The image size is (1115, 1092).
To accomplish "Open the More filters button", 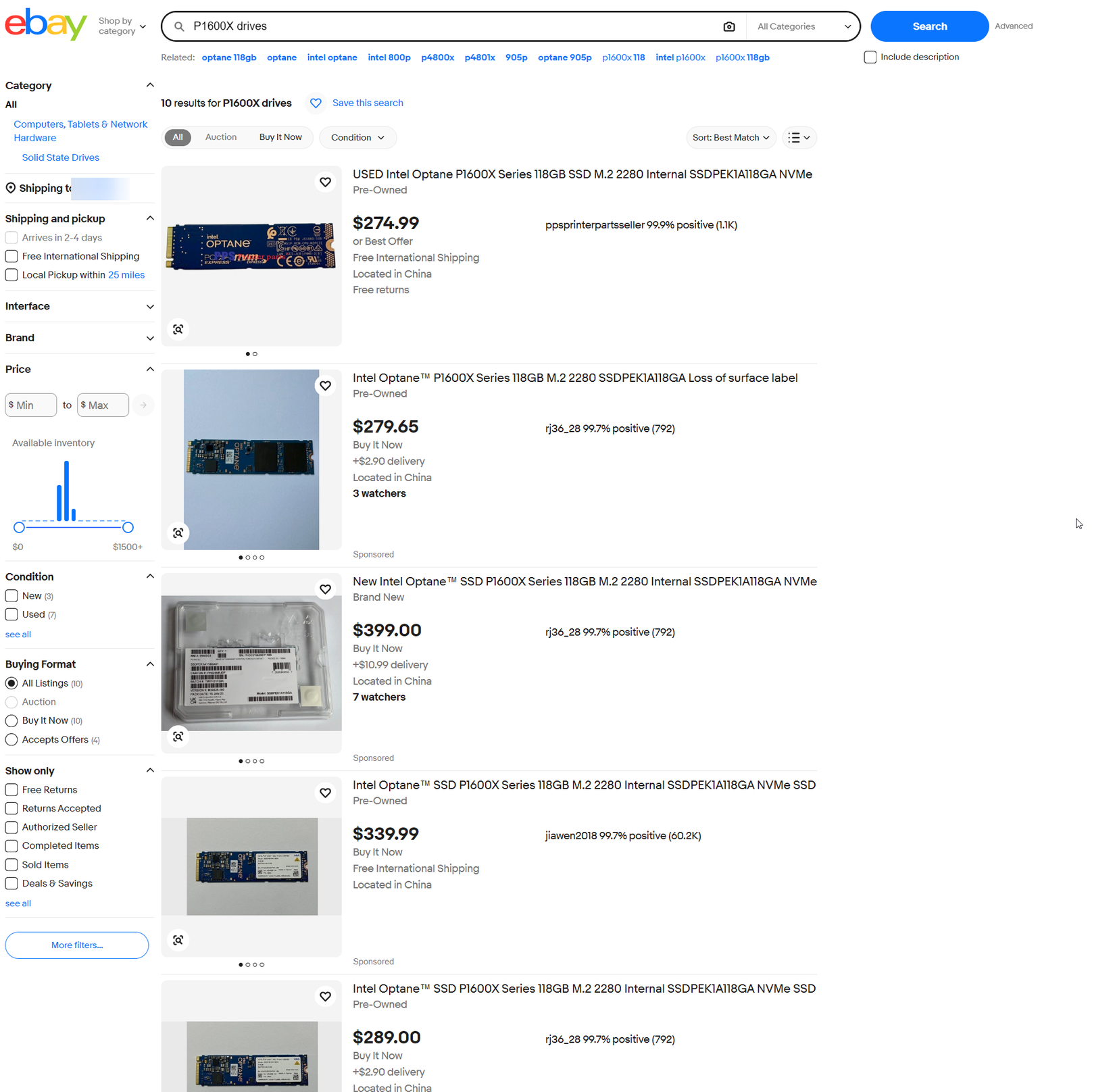I will 77,945.
